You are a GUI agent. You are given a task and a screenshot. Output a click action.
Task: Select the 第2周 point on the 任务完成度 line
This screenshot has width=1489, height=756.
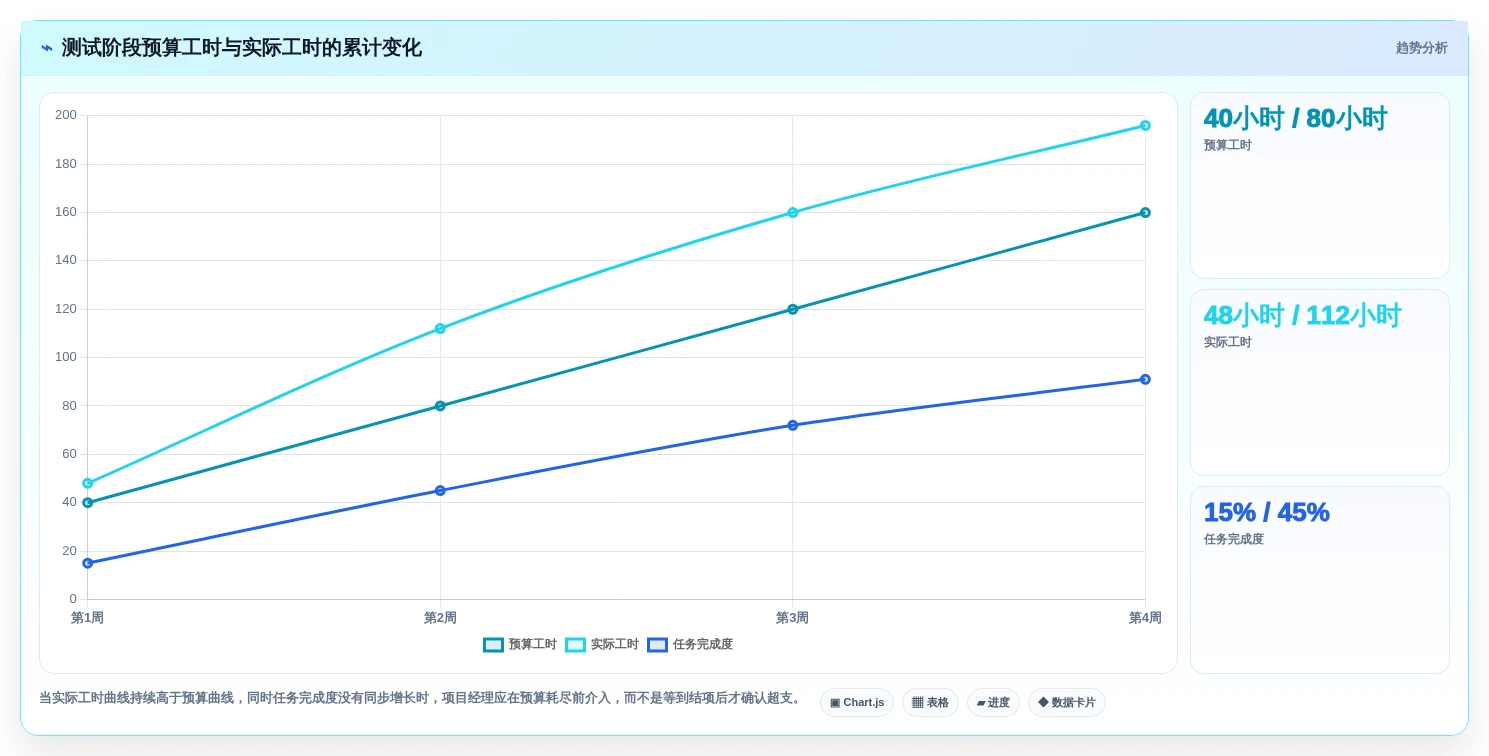(x=440, y=491)
